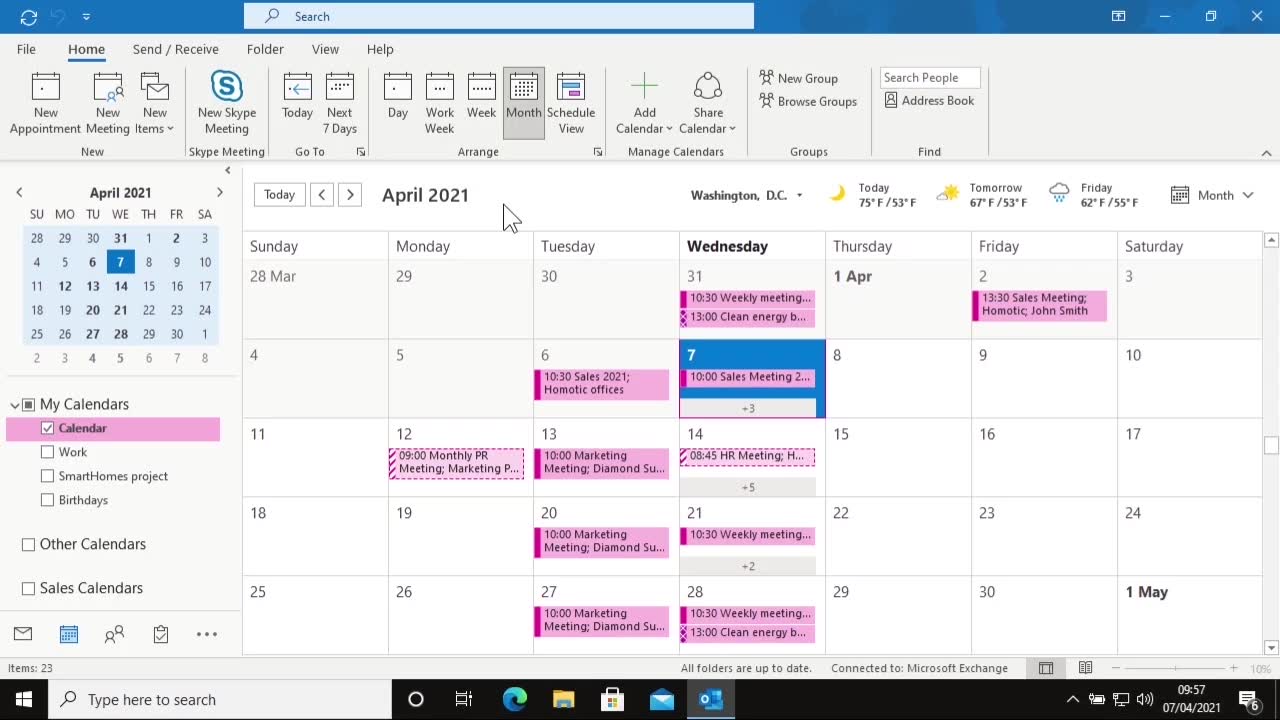Click the Today button beside April 2021
Image resolution: width=1280 pixels, height=720 pixels.
click(x=279, y=195)
